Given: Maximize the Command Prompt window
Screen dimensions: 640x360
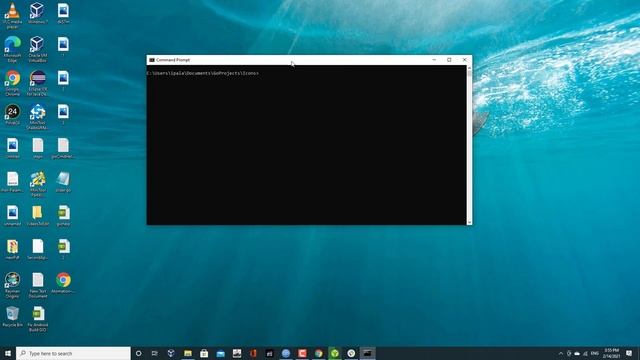Looking at the screenshot, I should 449,60.
